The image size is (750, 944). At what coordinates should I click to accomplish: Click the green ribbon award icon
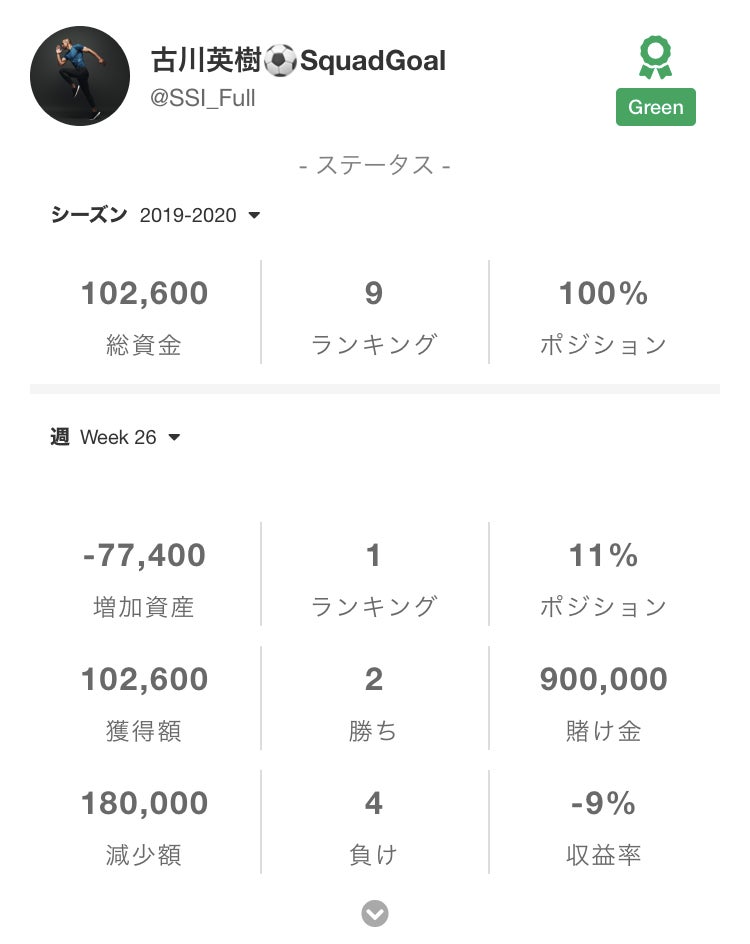point(656,58)
